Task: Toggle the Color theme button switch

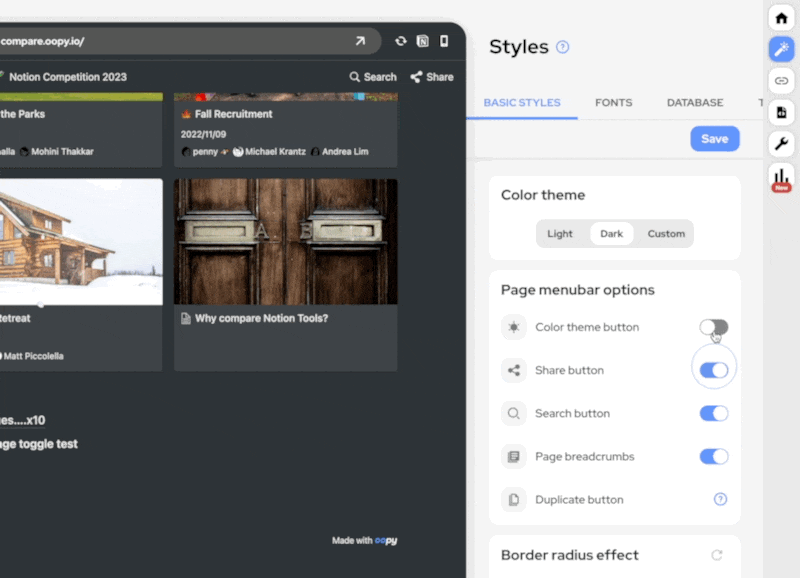Action: [714, 327]
